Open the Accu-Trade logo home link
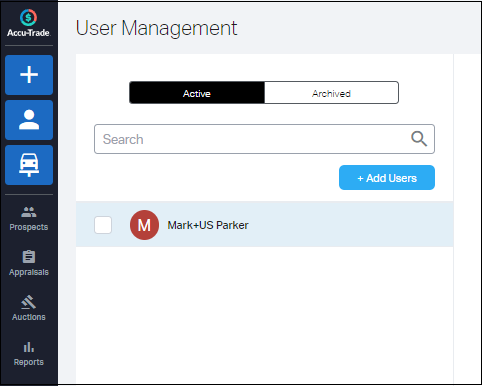The height and width of the screenshot is (386, 482). (29, 23)
